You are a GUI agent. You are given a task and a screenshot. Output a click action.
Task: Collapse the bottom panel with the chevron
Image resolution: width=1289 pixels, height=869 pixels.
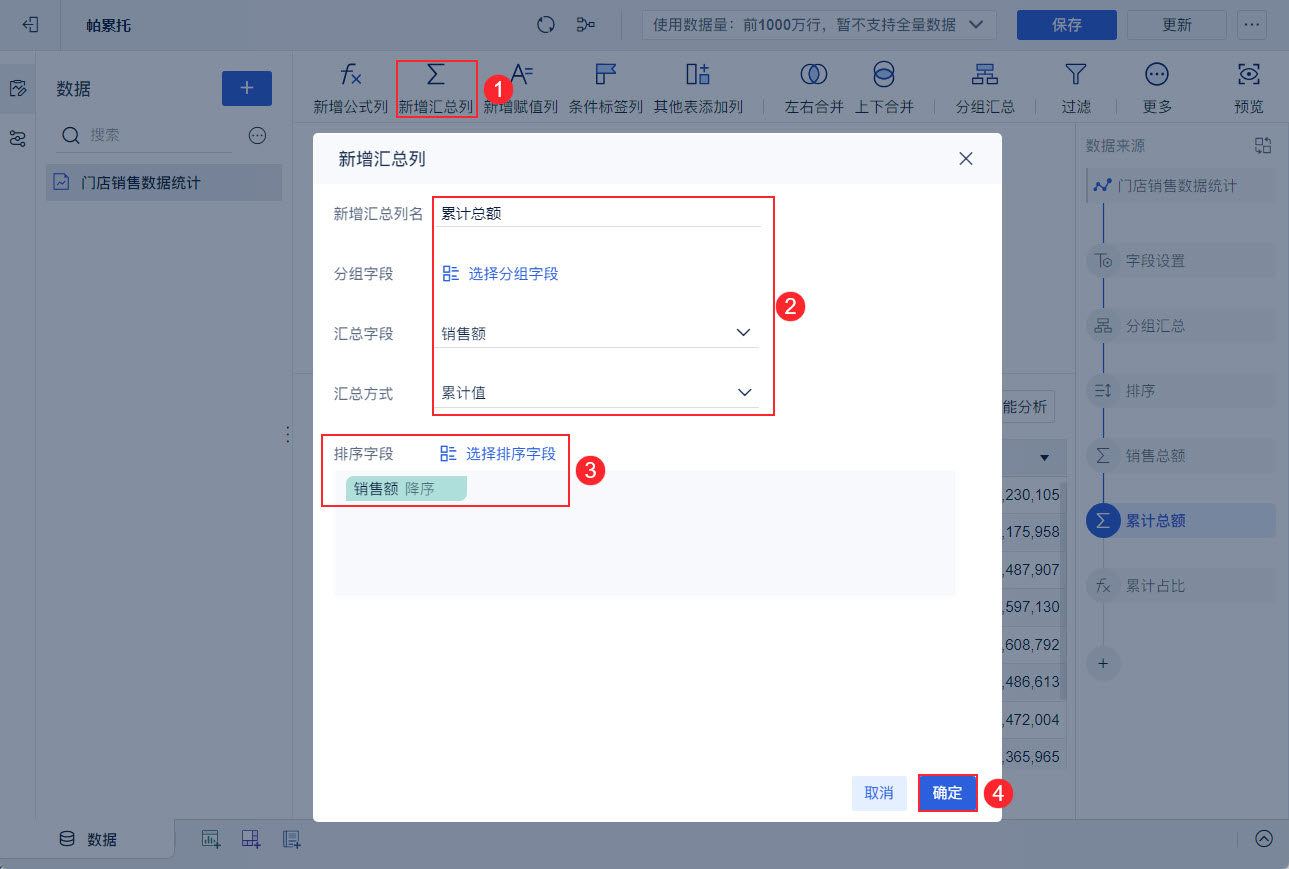click(x=1263, y=839)
